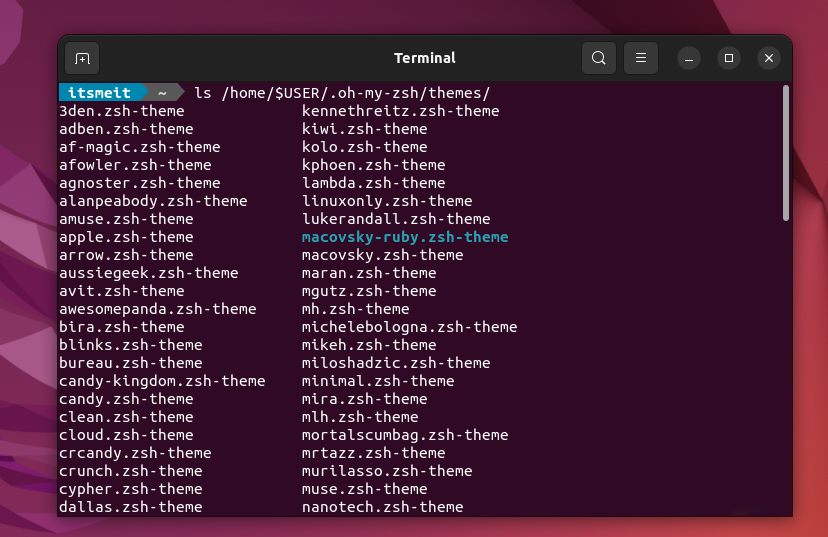Click the tilde directory prompt segment

coord(162,93)
